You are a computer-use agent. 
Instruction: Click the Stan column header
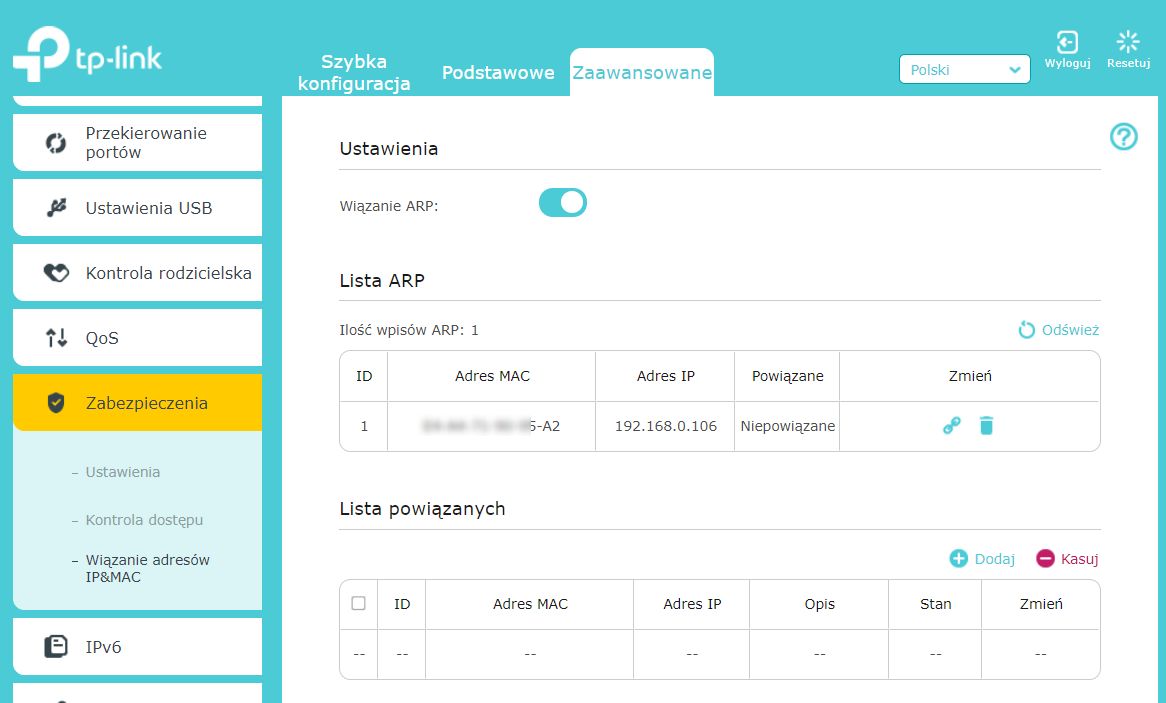pyautogui.click(x=935, y=604)
